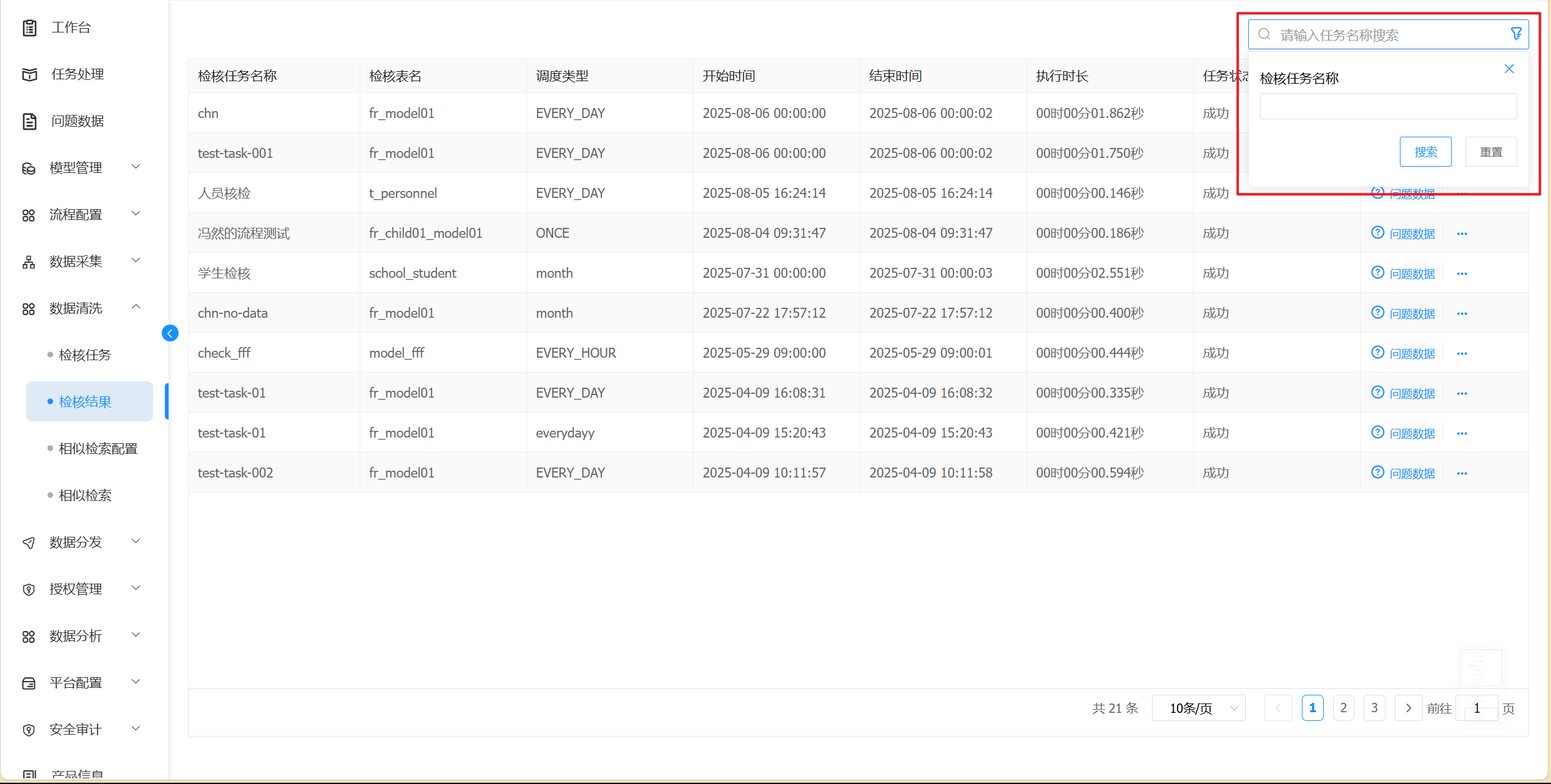The image size is (1551, 784).
Task: Click the 工作台 clipboard icon in sidebar
Action: tap(29, 27)
